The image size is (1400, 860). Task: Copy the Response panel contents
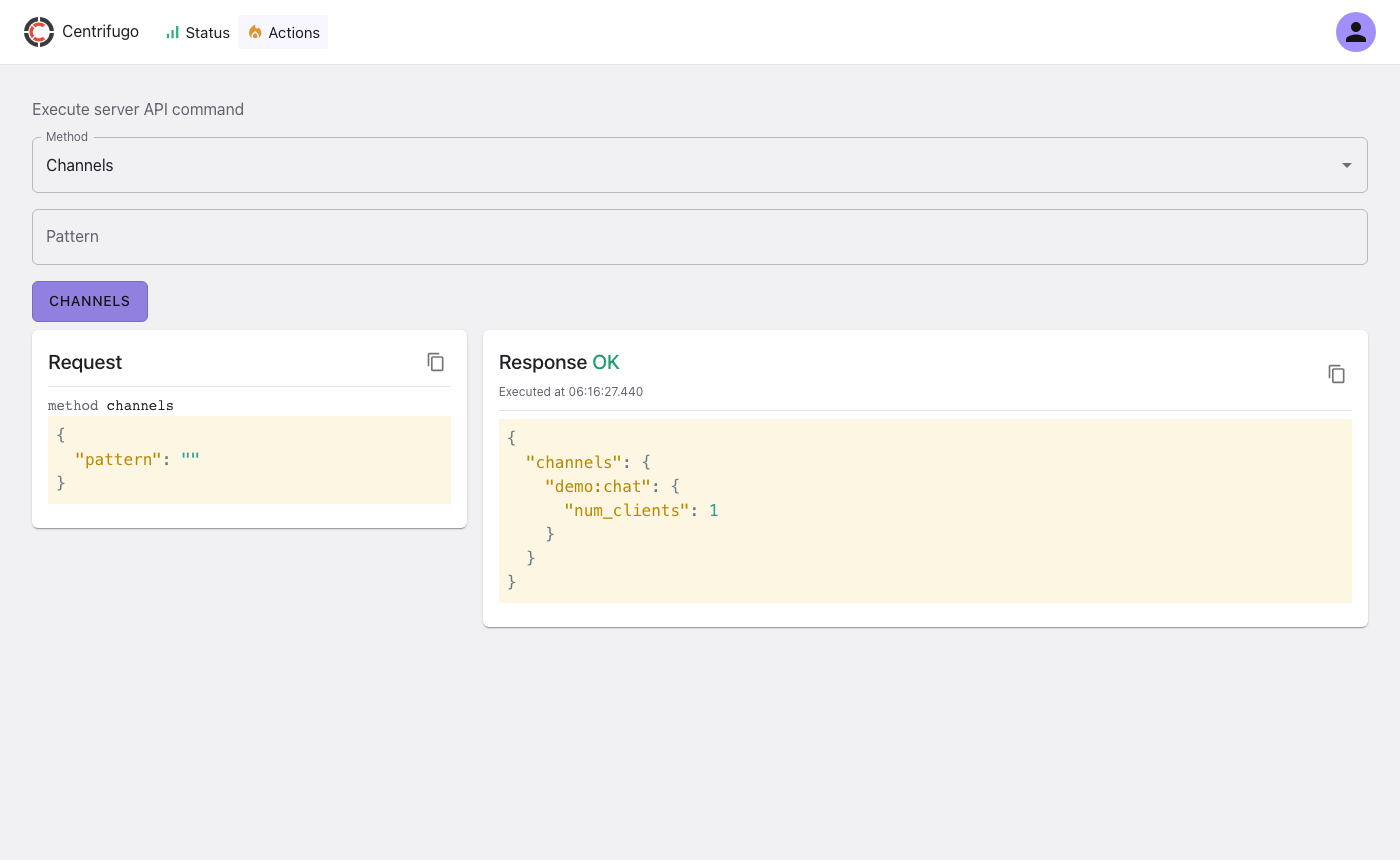tap(1337, 374)
